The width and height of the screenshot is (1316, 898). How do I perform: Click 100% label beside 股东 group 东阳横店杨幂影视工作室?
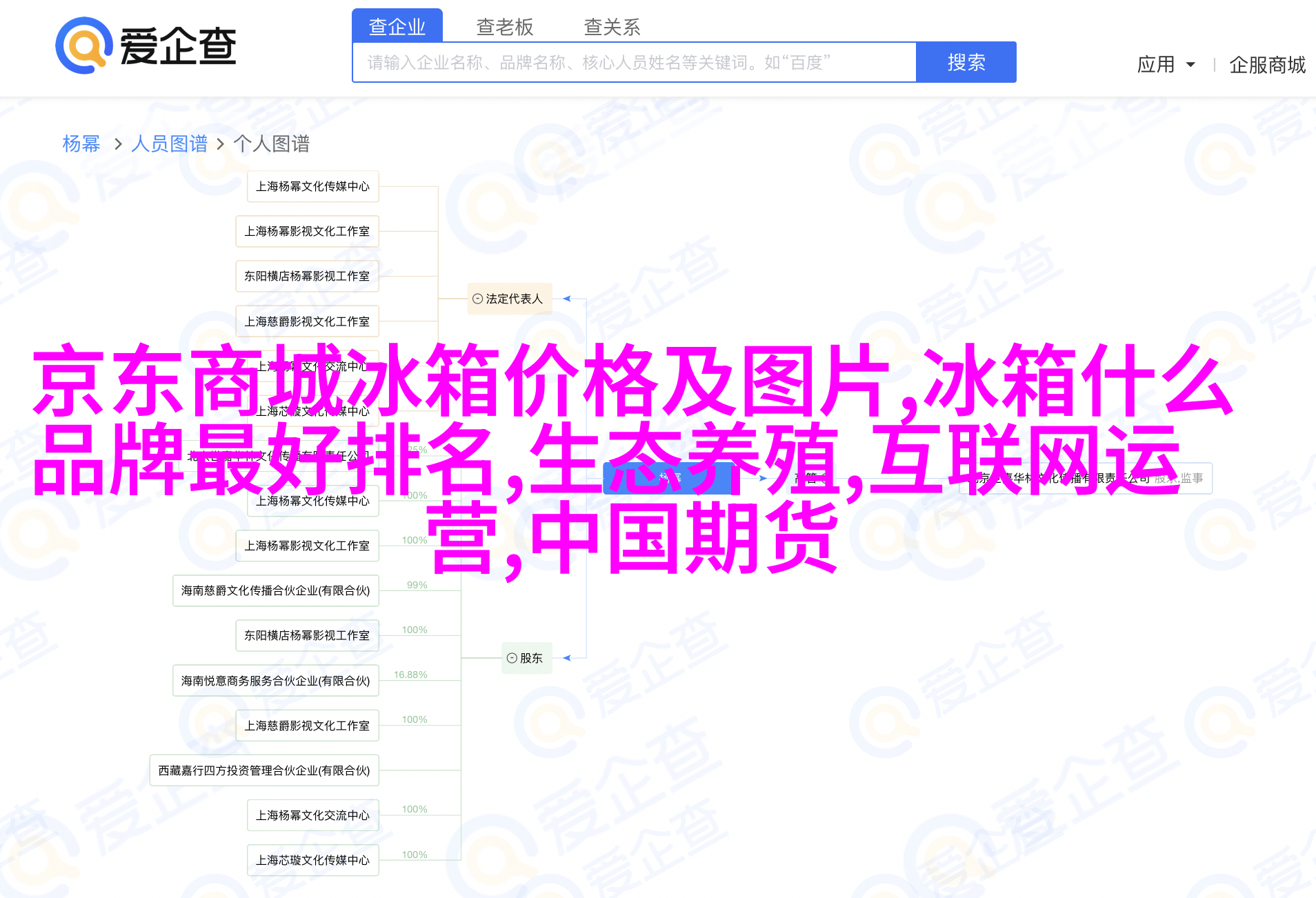(x=415, y=630)
